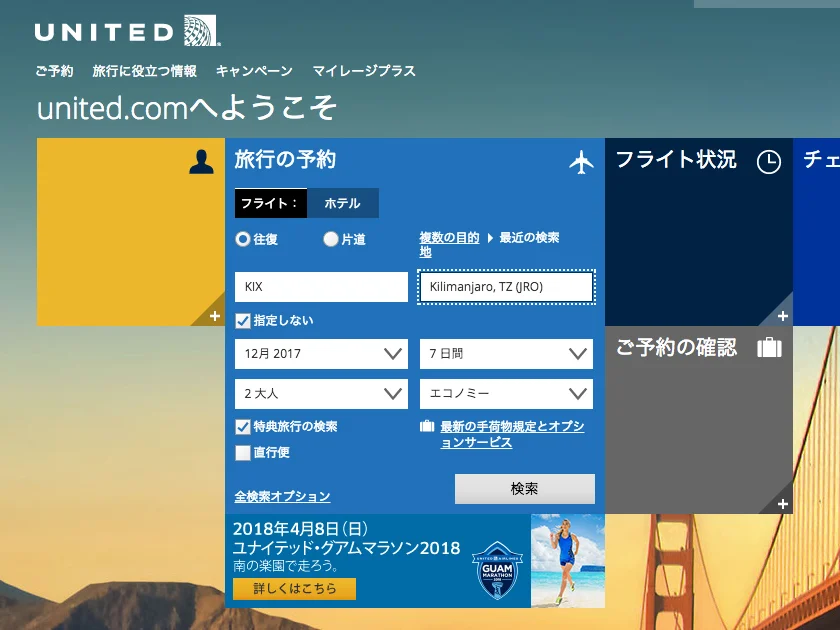Switch to the ホテル tab
The image size is (840, 630).
pyautogui.click(x=343, y=203)
